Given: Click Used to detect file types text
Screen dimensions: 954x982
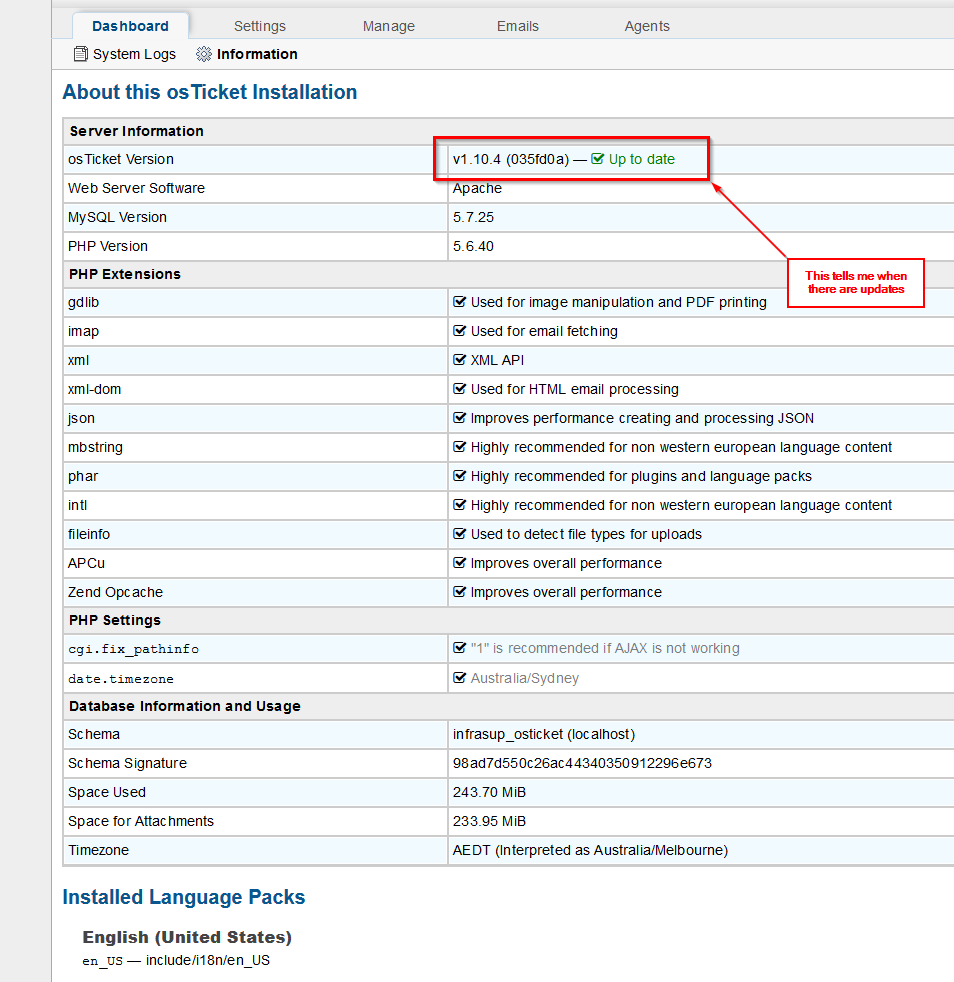Looking at the screenshot, I should click(x=586, y=534).
